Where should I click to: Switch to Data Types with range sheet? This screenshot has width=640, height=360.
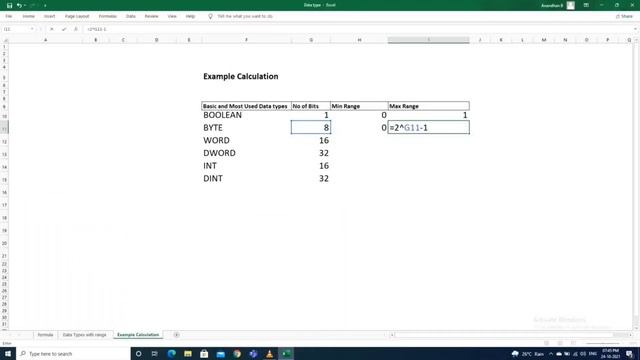(x=84, y=335)
